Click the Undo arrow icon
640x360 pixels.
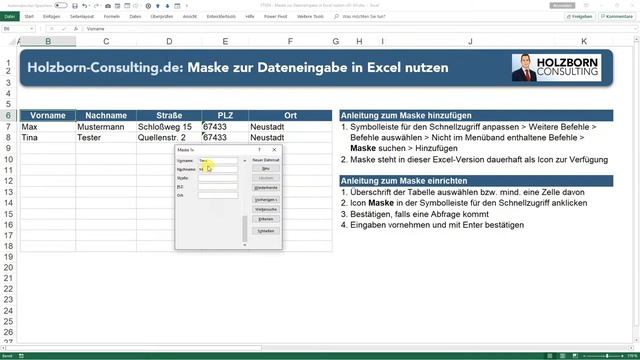pyautogui.click(x=84, y=6)
